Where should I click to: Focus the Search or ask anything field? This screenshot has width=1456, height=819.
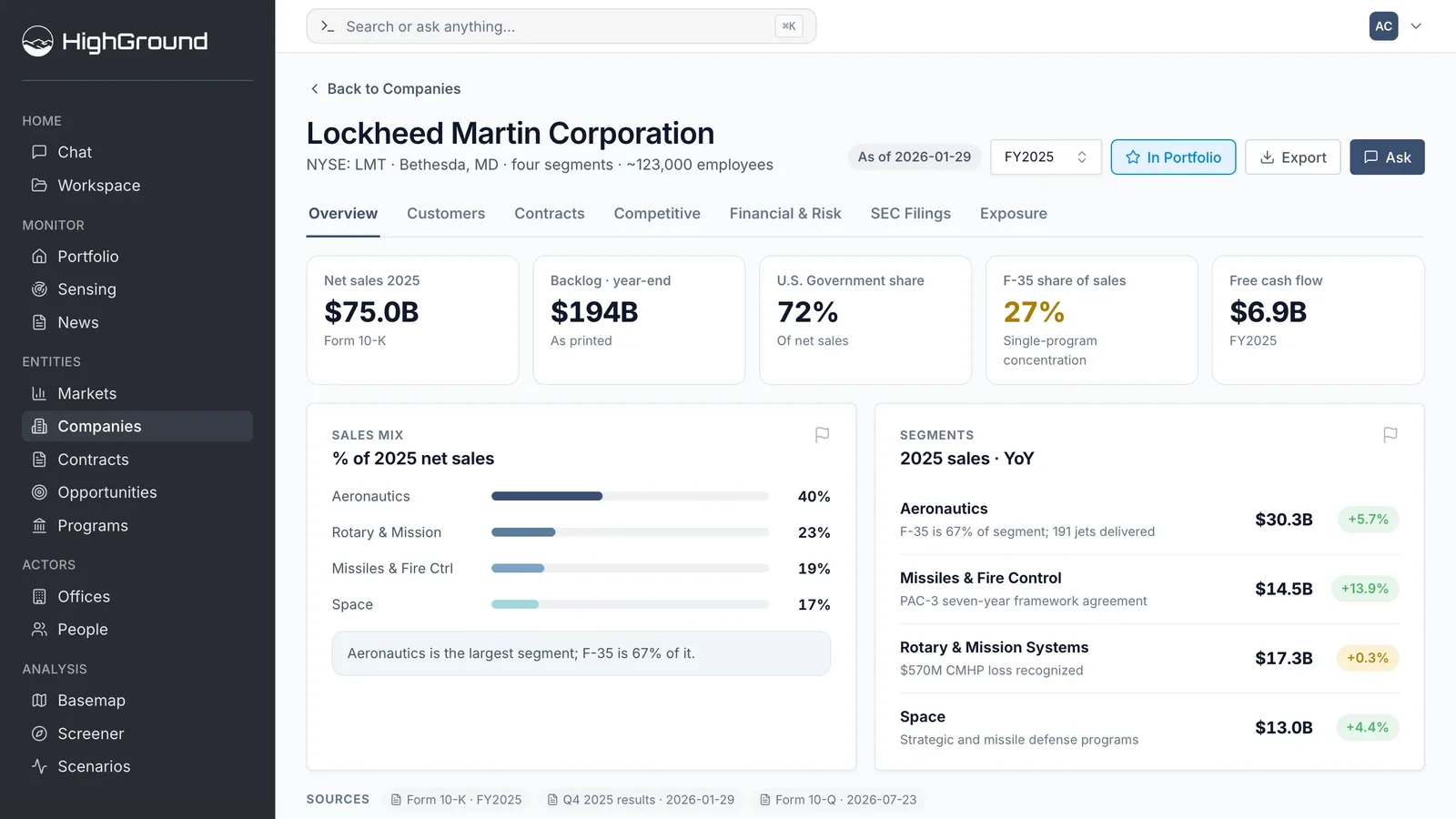pyautogui.click(x=561, y=26)
